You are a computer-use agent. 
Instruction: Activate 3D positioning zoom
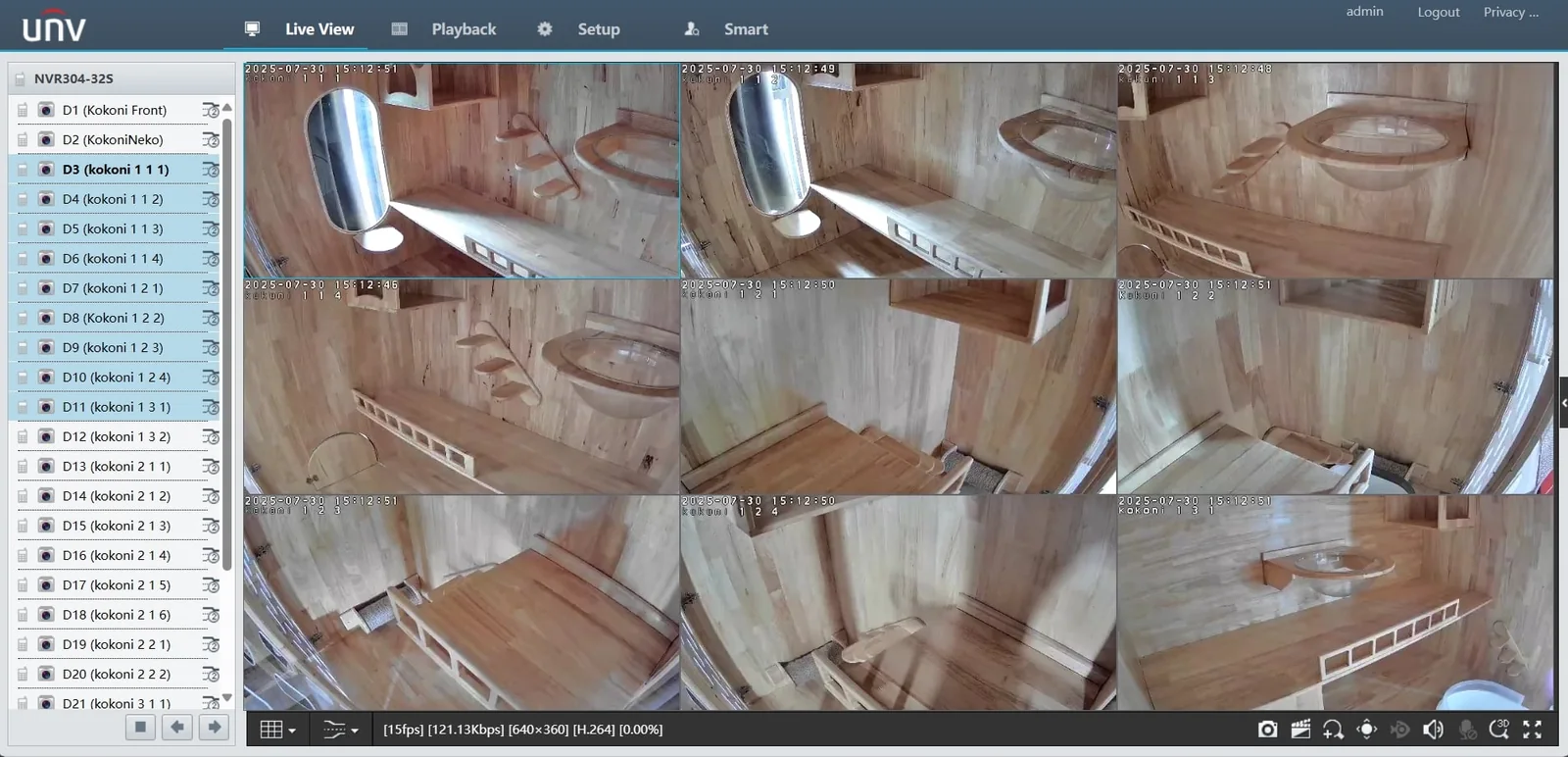1499,730
